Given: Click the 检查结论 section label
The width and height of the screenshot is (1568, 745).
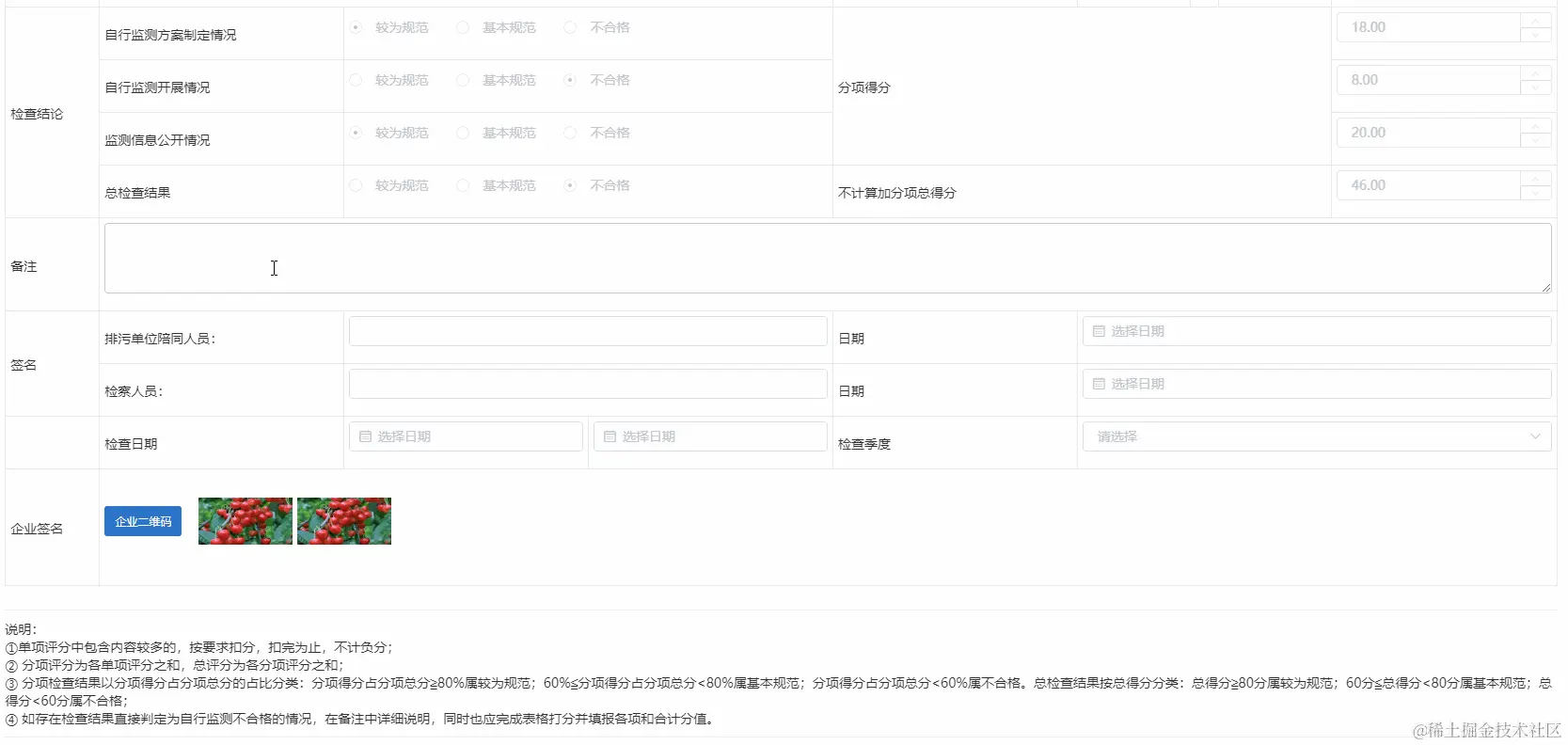Looking at the screenshot, I should coord(37,114).
